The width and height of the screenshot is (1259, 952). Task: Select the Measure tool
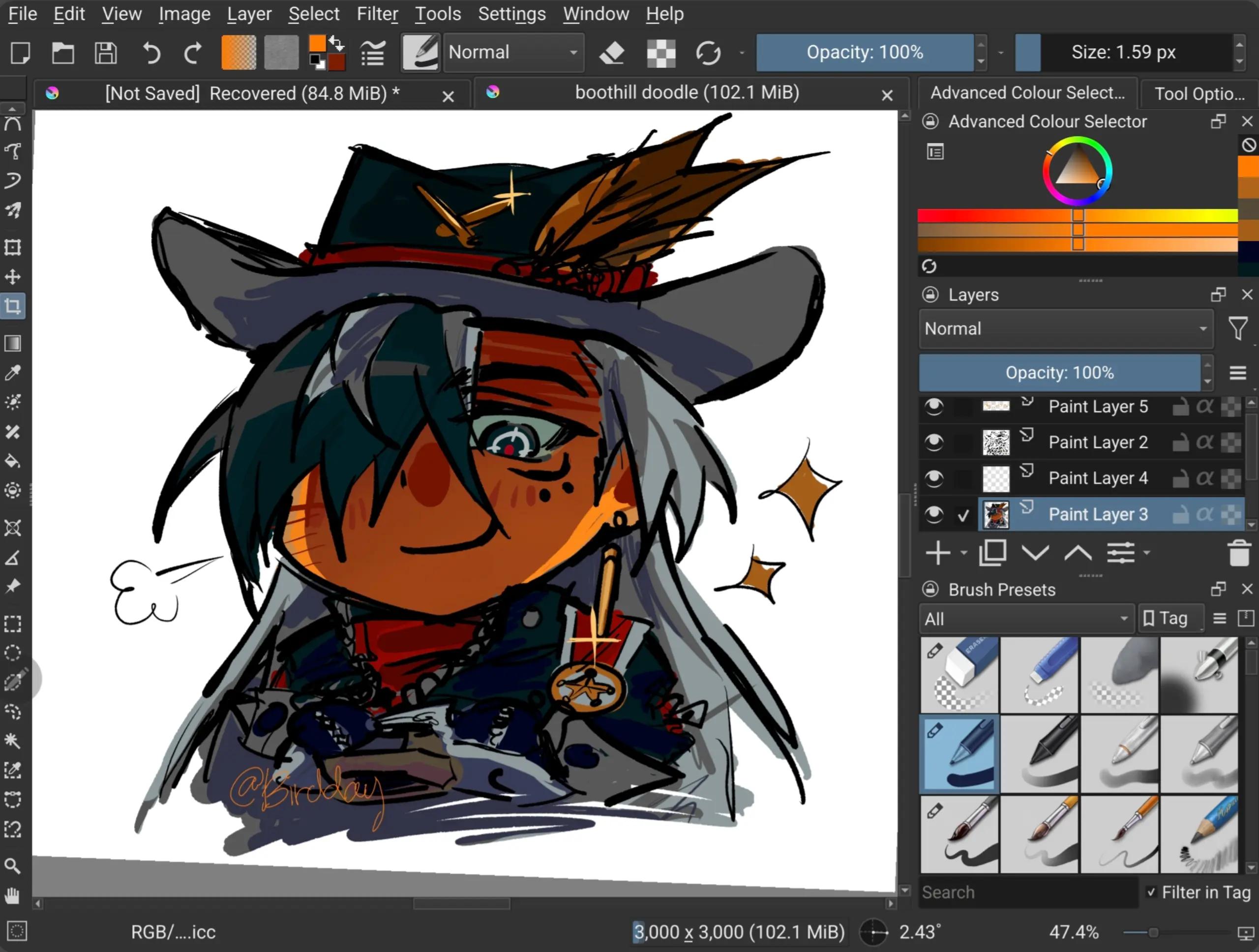[13, 558]
